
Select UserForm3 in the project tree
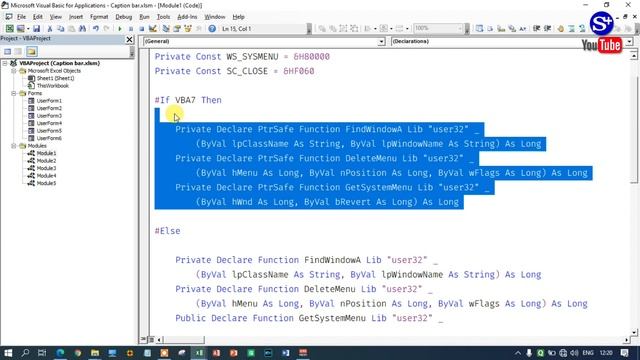coord(49,116)
